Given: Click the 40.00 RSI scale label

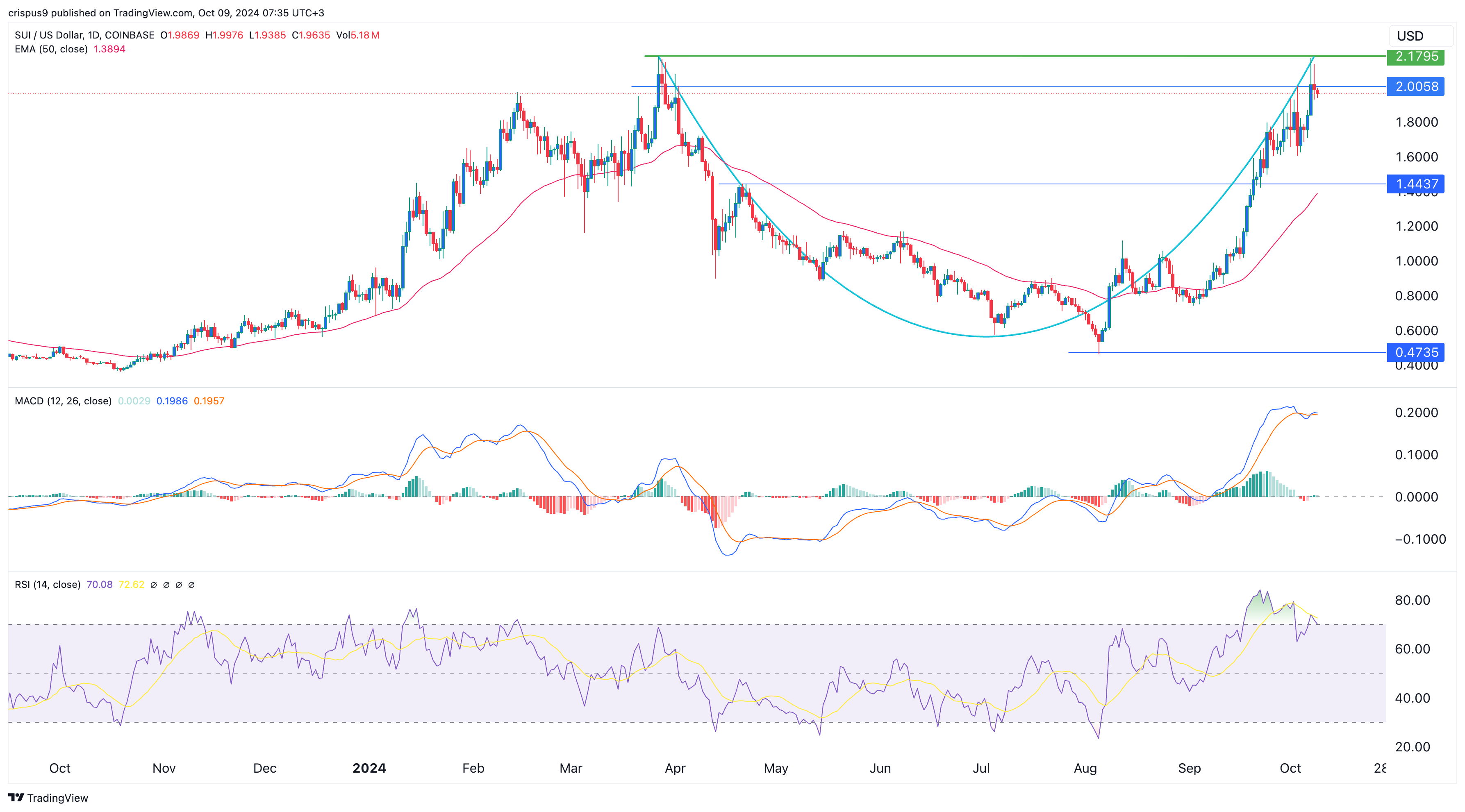Looking at the screenshot, I should coord(1412,698).
